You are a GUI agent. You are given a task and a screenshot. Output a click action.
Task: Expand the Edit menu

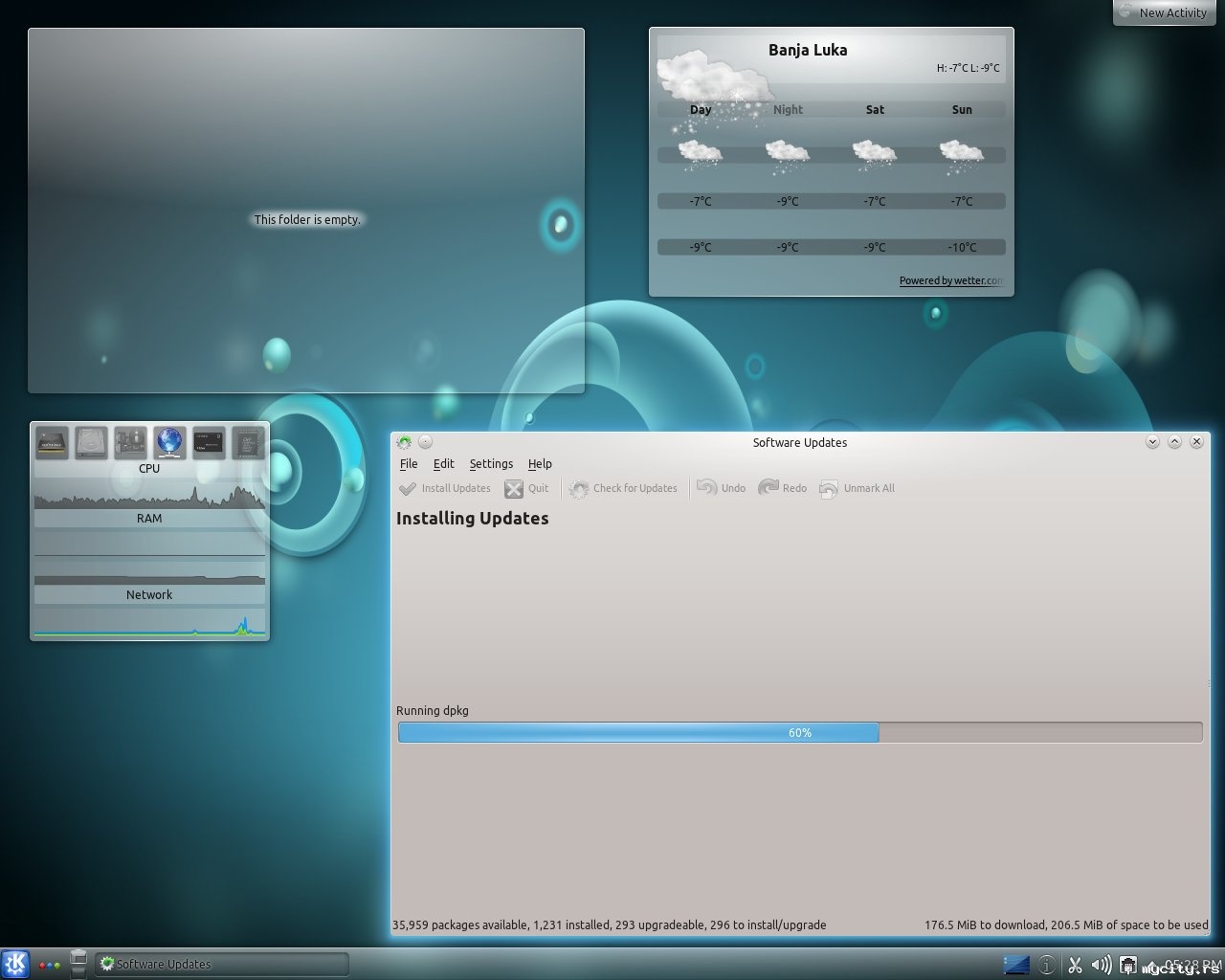(x=443, y=464)
